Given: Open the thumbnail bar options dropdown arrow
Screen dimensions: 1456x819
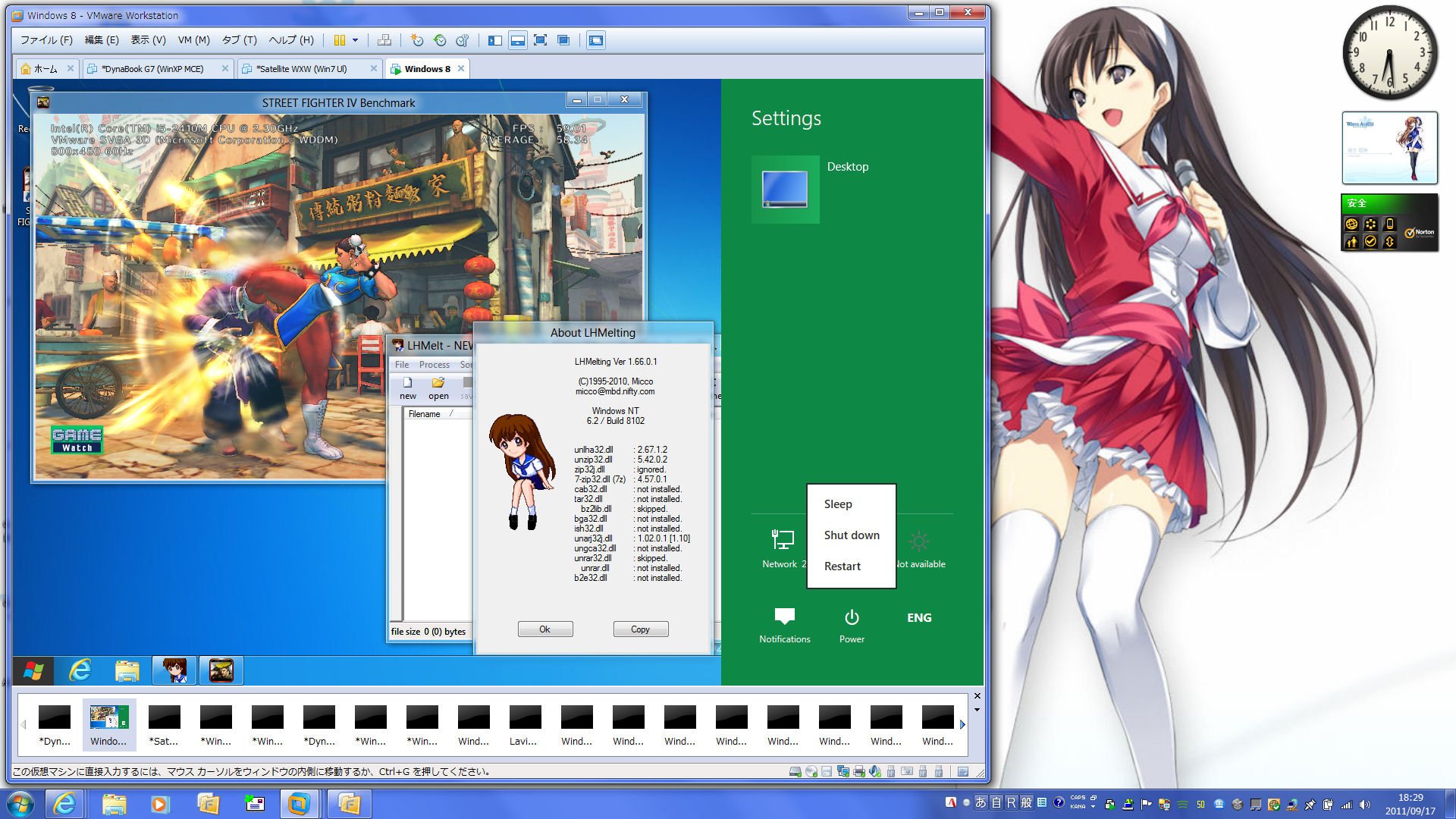Looking at the screenshot, I should point(977,710).
